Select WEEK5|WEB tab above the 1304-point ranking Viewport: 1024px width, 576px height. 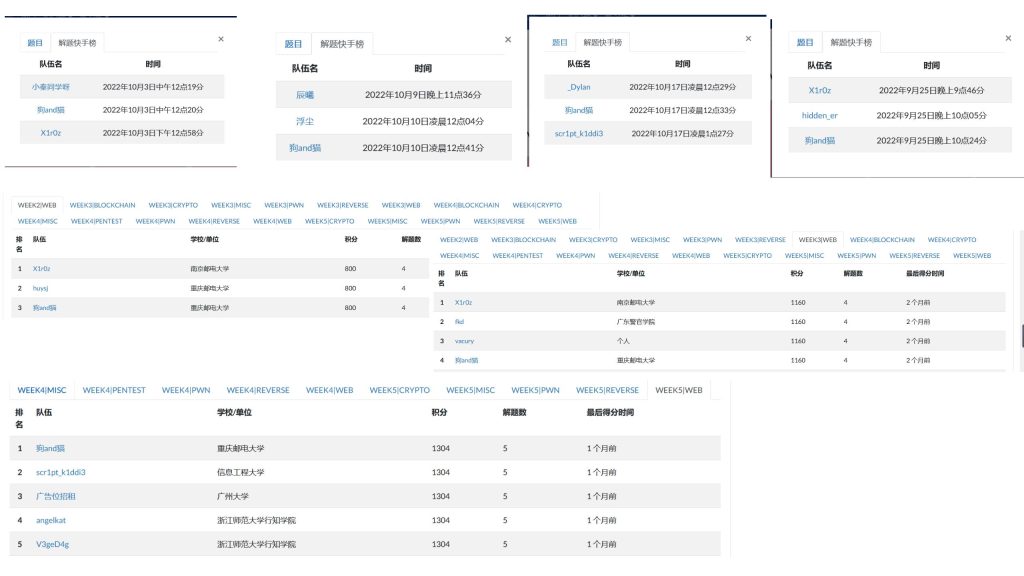pos(679,390)
